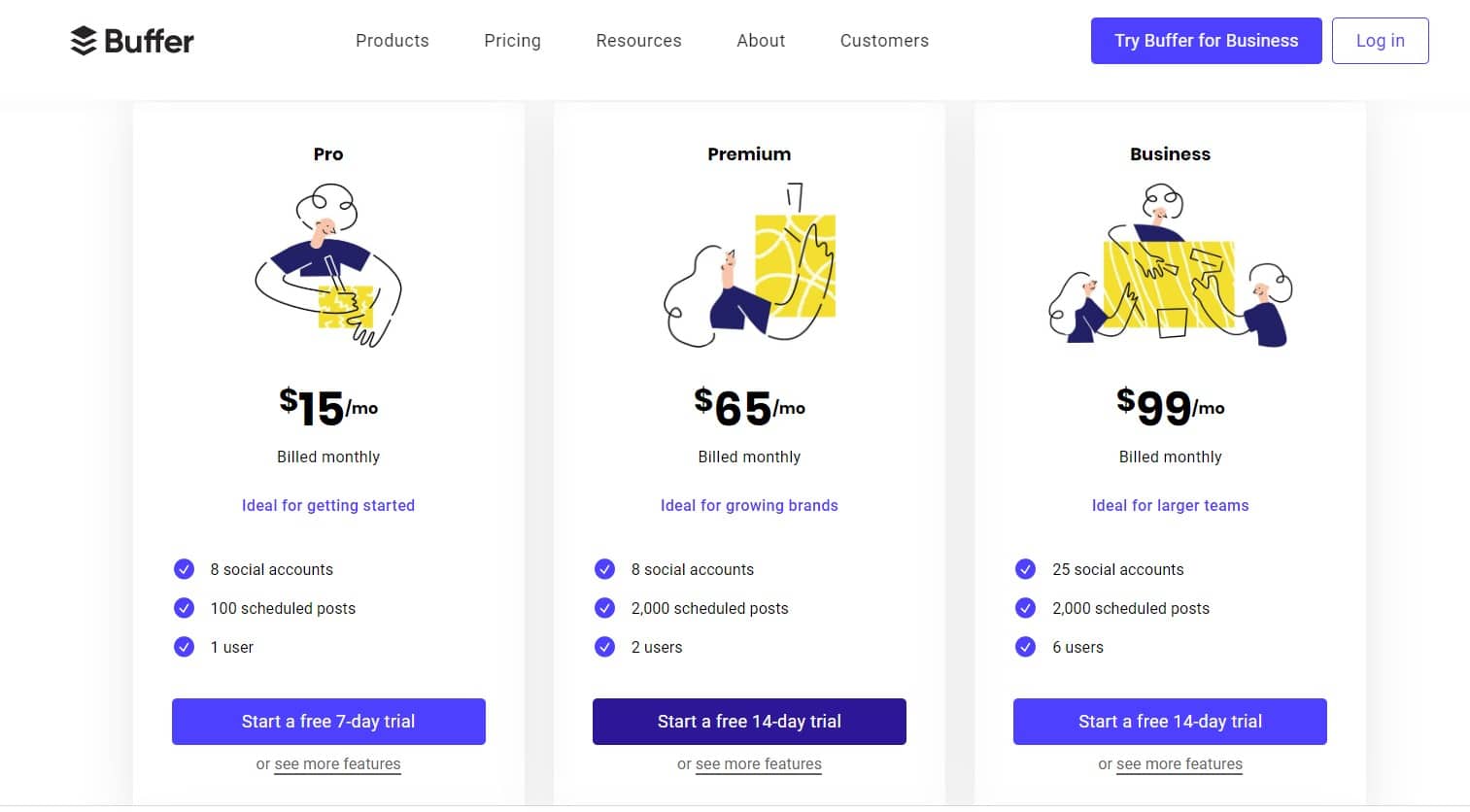Click checkmark icon beside 2 users
This screenshot has height=812, width=1470.
coord(604,647)
